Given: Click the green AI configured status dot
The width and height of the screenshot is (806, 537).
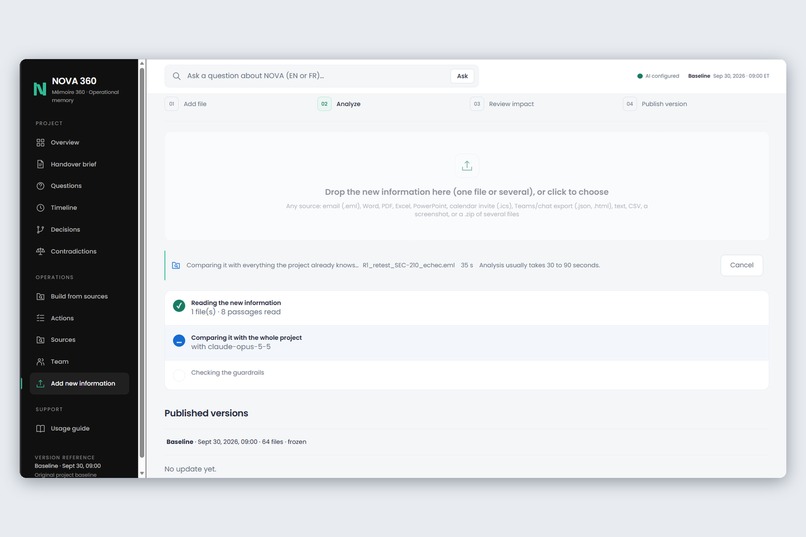Looking at the screenshot, I should [640, 76].
